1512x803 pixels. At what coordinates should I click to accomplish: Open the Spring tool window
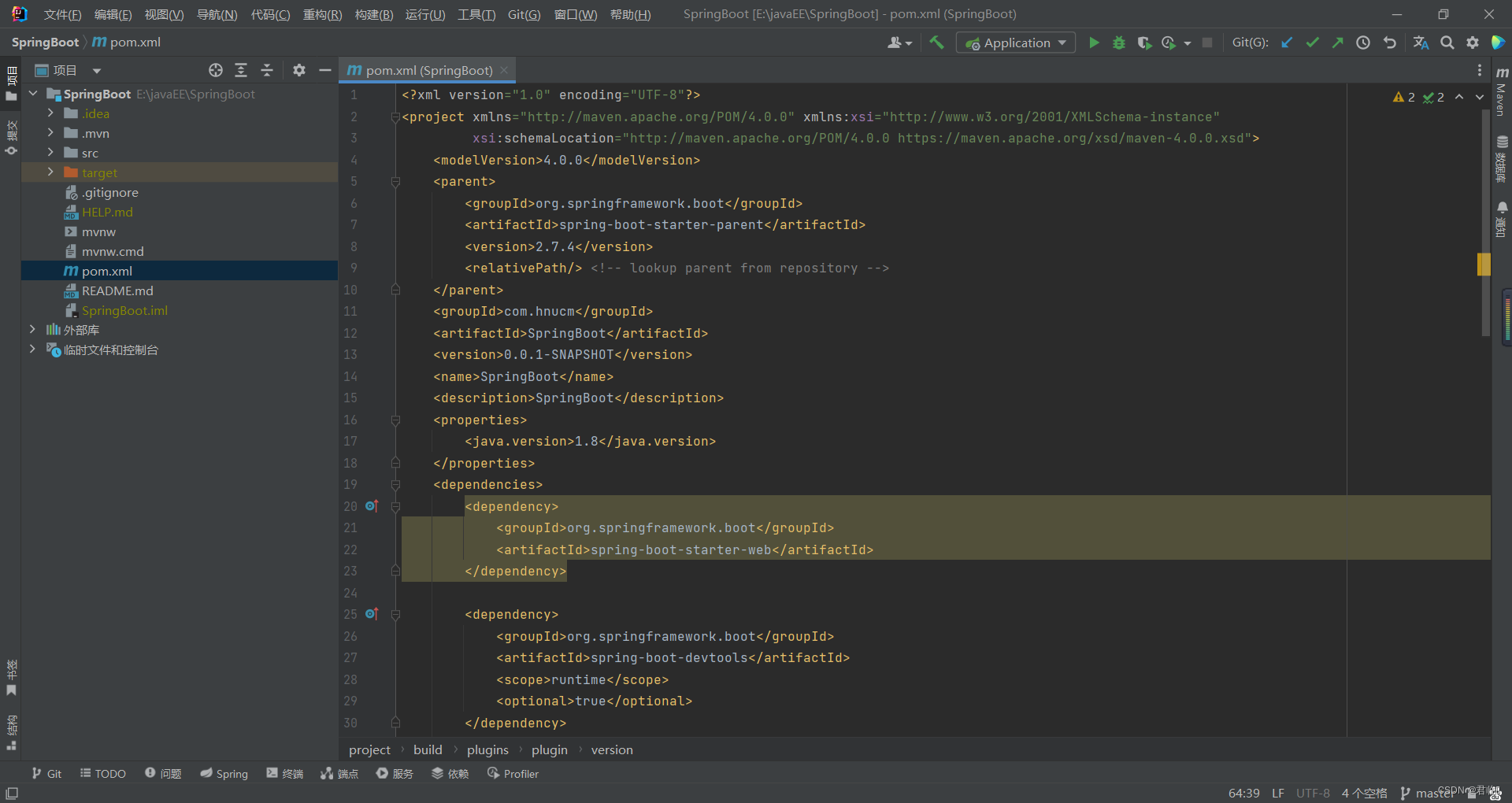pos(224,774)
